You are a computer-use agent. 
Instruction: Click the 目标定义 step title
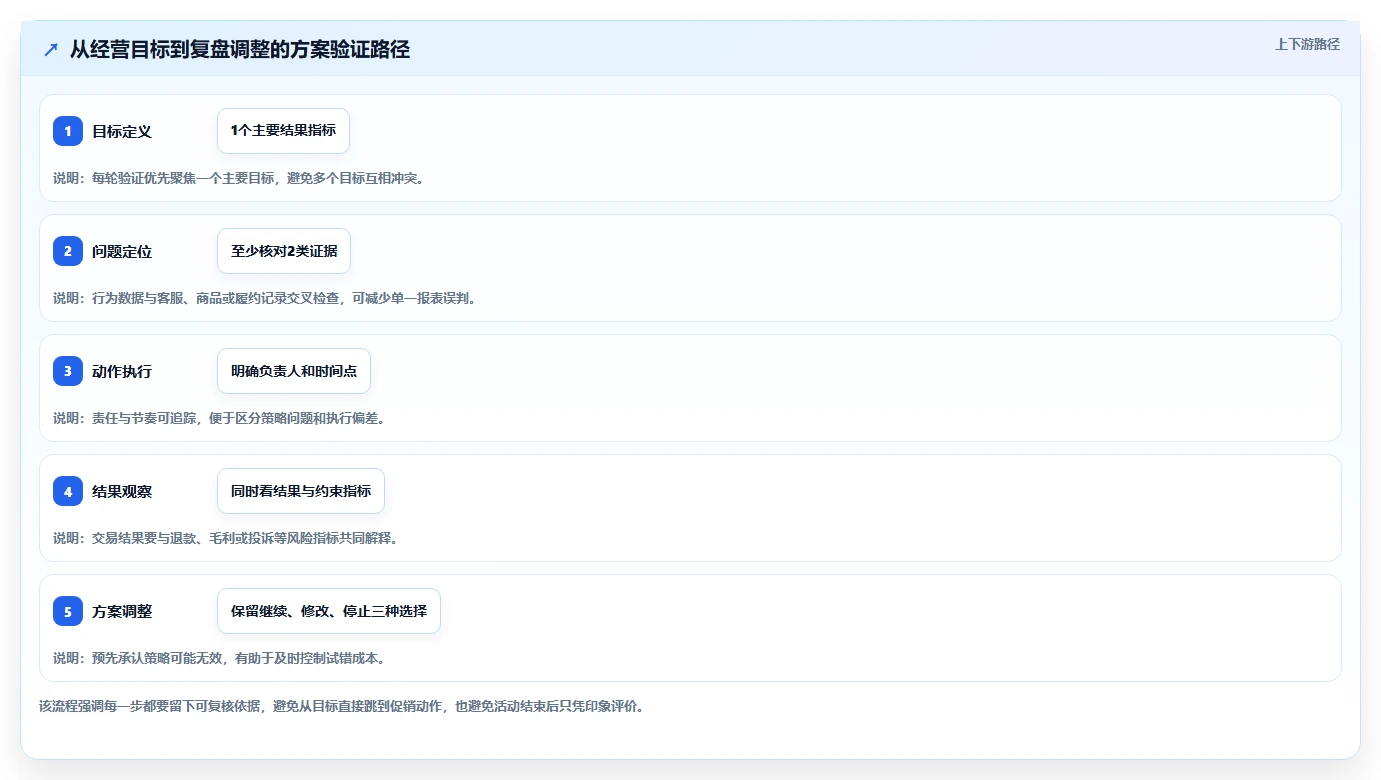tap(122, 131)
